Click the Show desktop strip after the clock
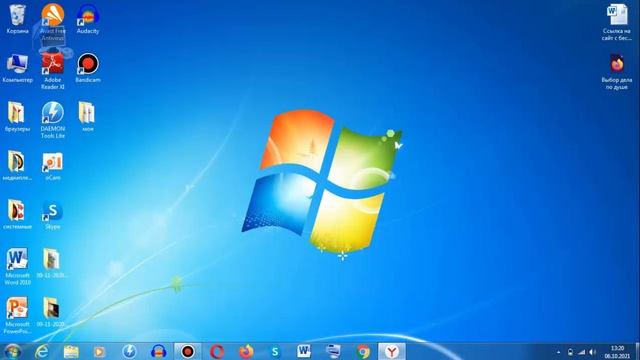 coord(637,352)
